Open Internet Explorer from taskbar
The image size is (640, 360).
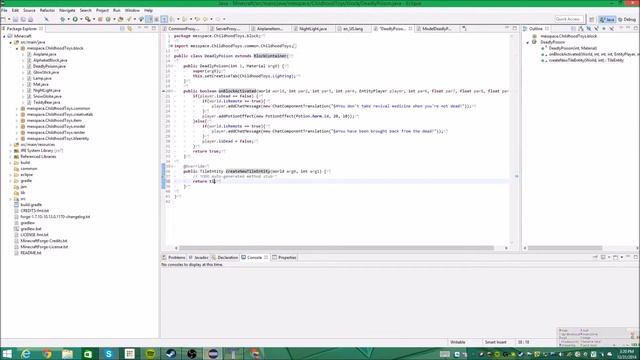pos(26,354)
